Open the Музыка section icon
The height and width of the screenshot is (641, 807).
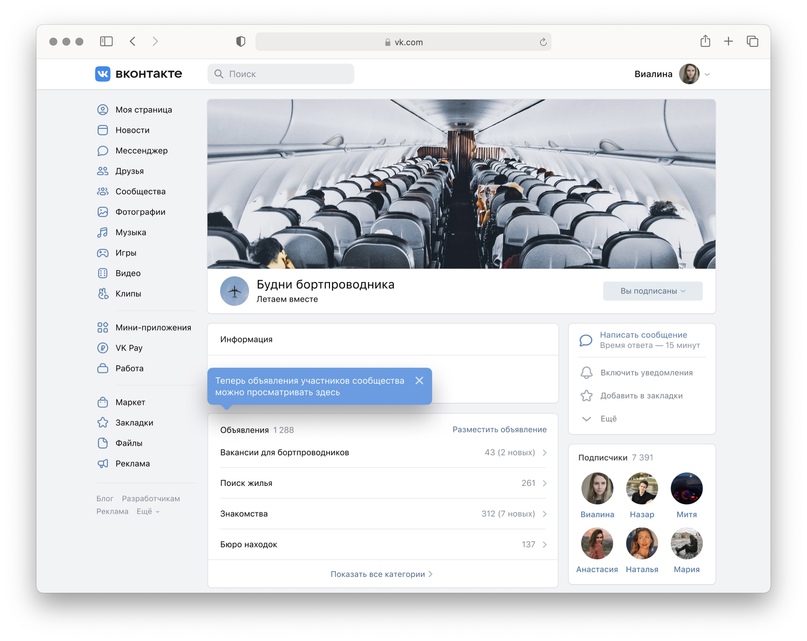pyautogui.click(x=102, y=233)
